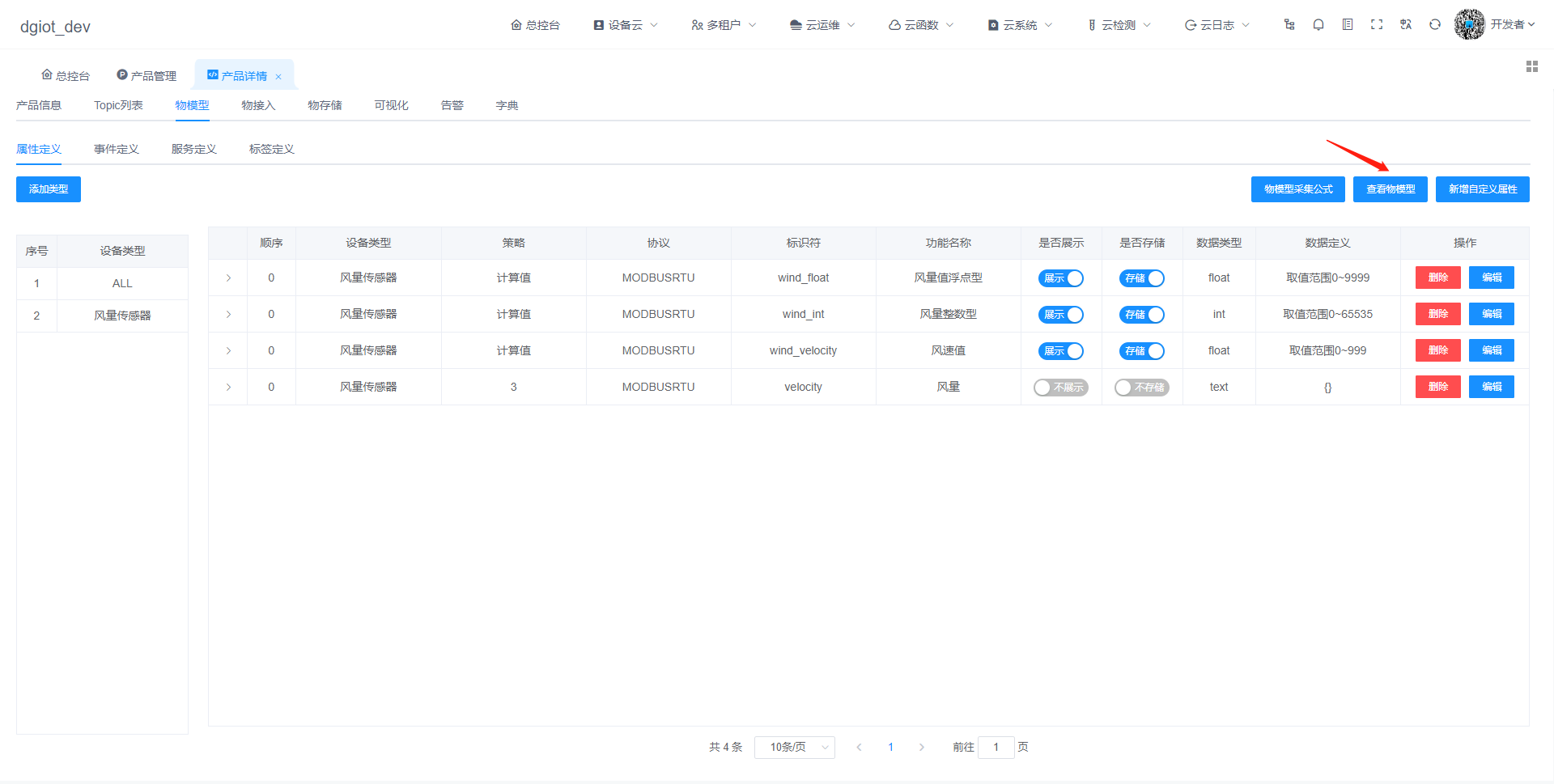The image size is (1554, 784).
Task: Edit the wind_int property
Action: coord(1492,314)
